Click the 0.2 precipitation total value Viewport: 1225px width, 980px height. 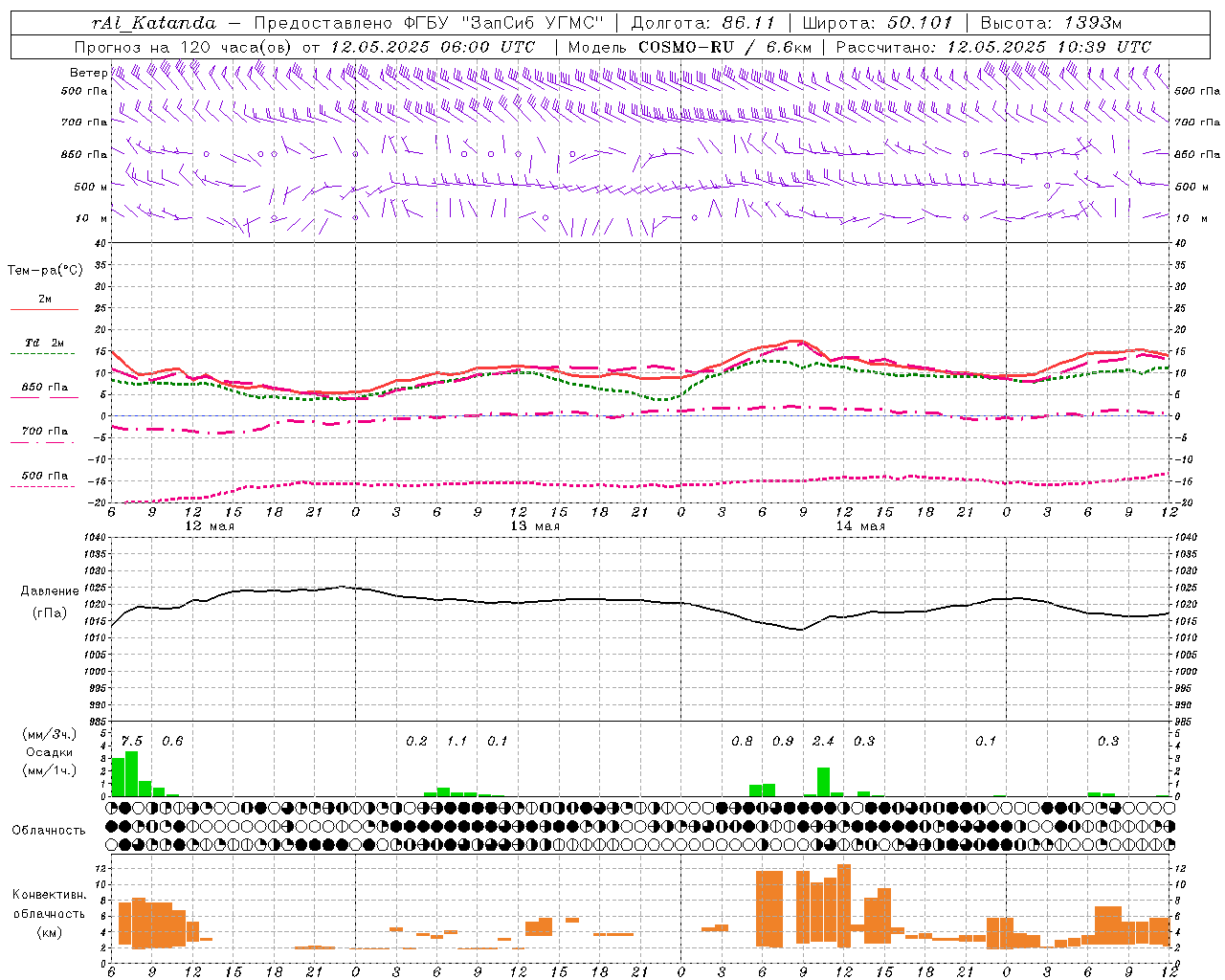tap(416, 742)
